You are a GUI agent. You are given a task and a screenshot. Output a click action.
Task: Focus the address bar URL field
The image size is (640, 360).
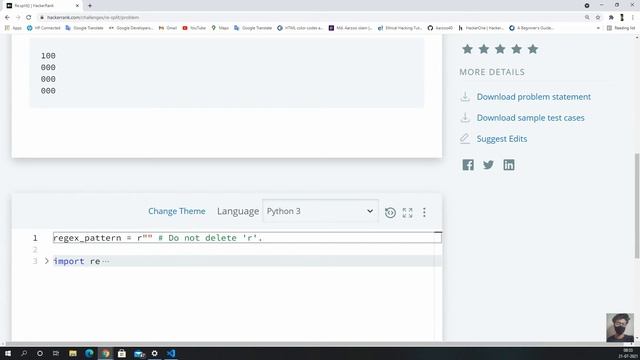tap(310, 18)
